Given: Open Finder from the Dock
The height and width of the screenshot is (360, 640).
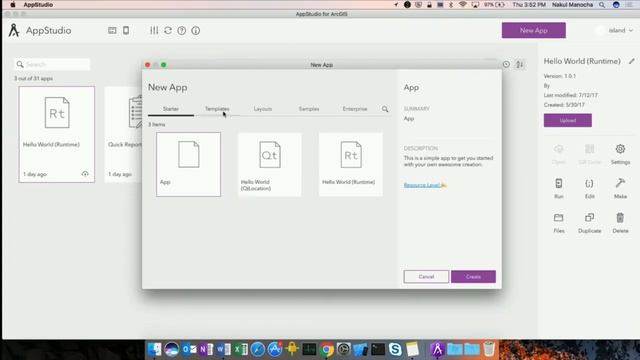Looking at the screenshot, I should (154, 349).
